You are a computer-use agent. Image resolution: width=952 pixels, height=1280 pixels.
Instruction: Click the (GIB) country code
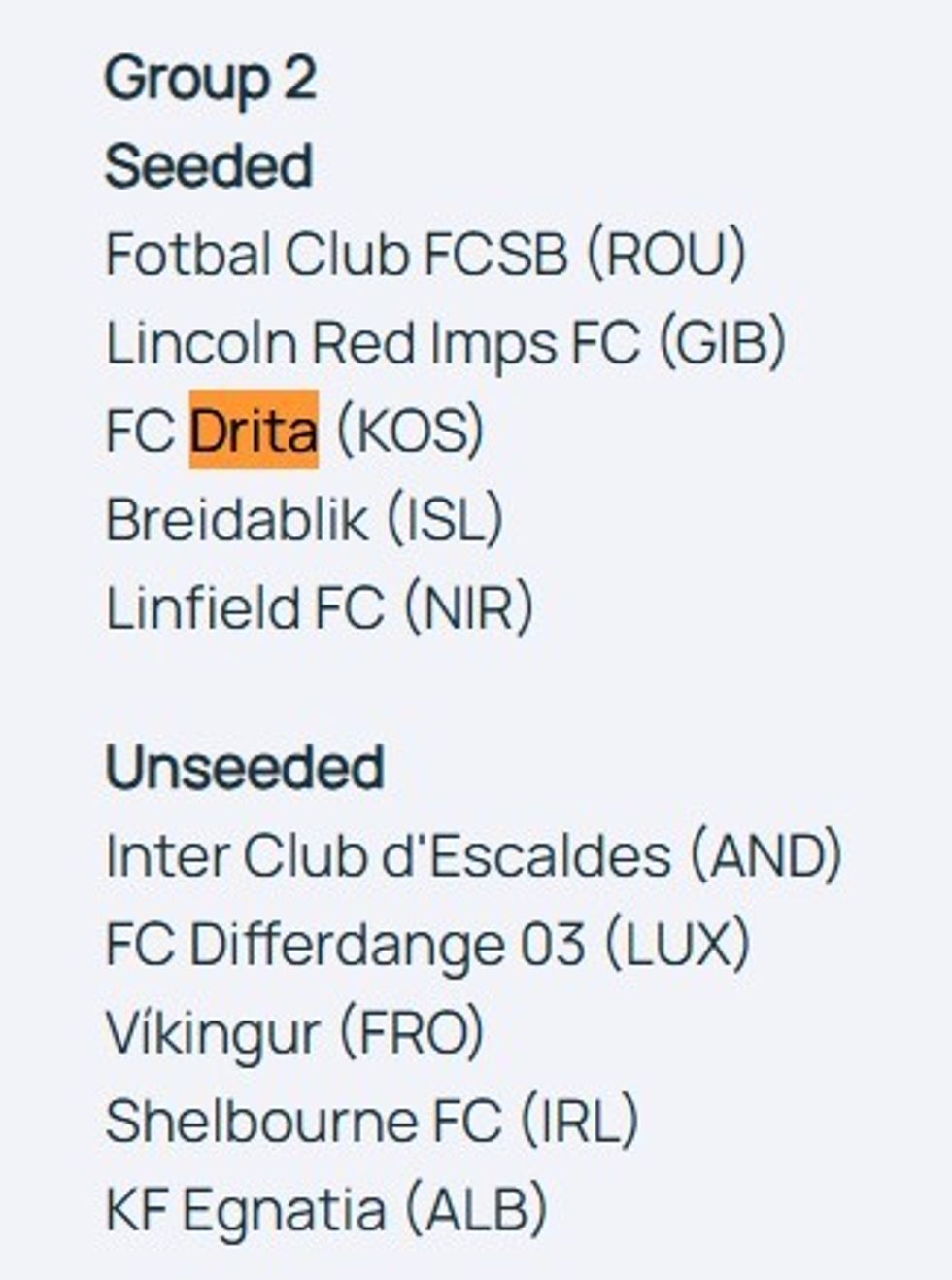[x=722, y=343]
